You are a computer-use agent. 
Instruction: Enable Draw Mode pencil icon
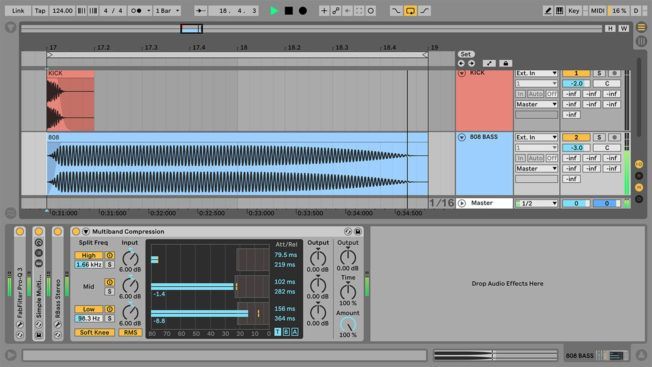click(x=548, y=11)
